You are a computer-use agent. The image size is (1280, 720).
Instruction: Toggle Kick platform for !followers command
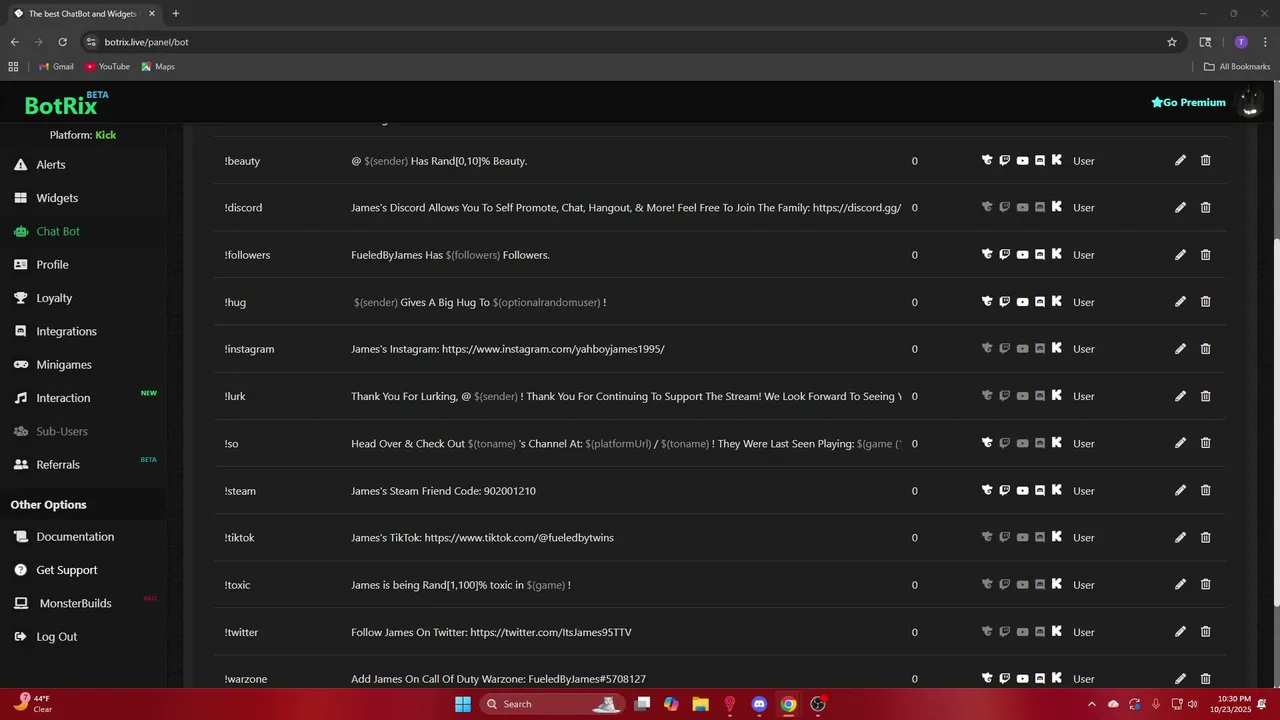click(x=1057, y=254)
